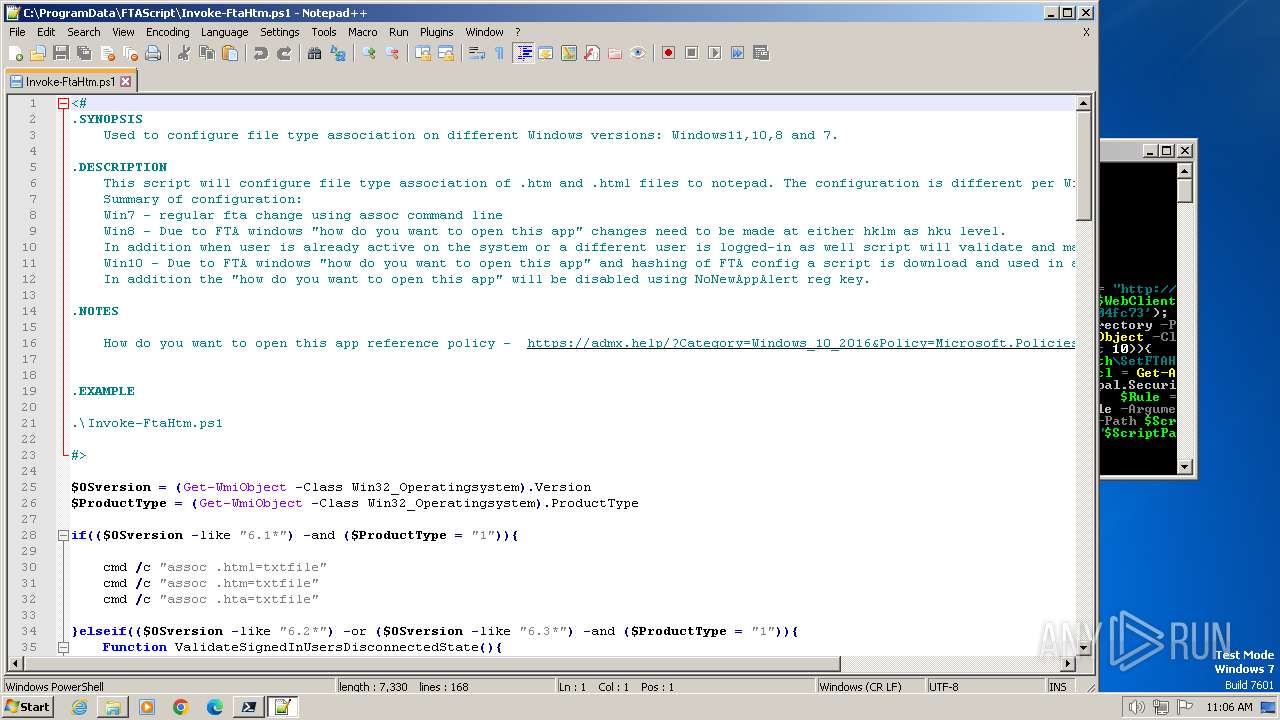The width and height of the screenshot is (1280, 720).
Task: Switch to PowerShell via the taskbar icon
Action: coord(248,707)
